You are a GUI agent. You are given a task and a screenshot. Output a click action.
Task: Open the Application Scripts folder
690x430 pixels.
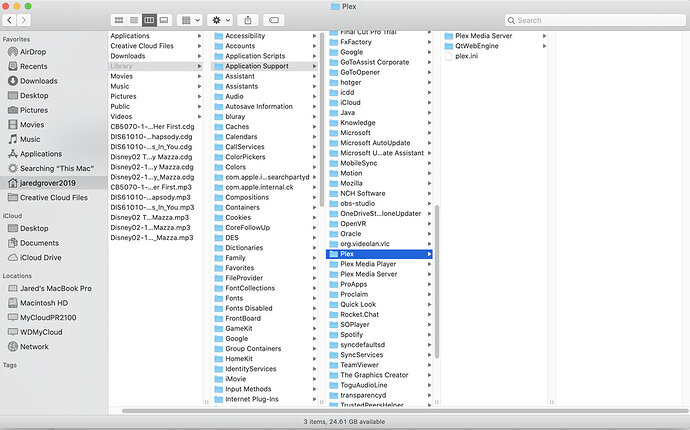pyautogui.click(x=255, y=56)
